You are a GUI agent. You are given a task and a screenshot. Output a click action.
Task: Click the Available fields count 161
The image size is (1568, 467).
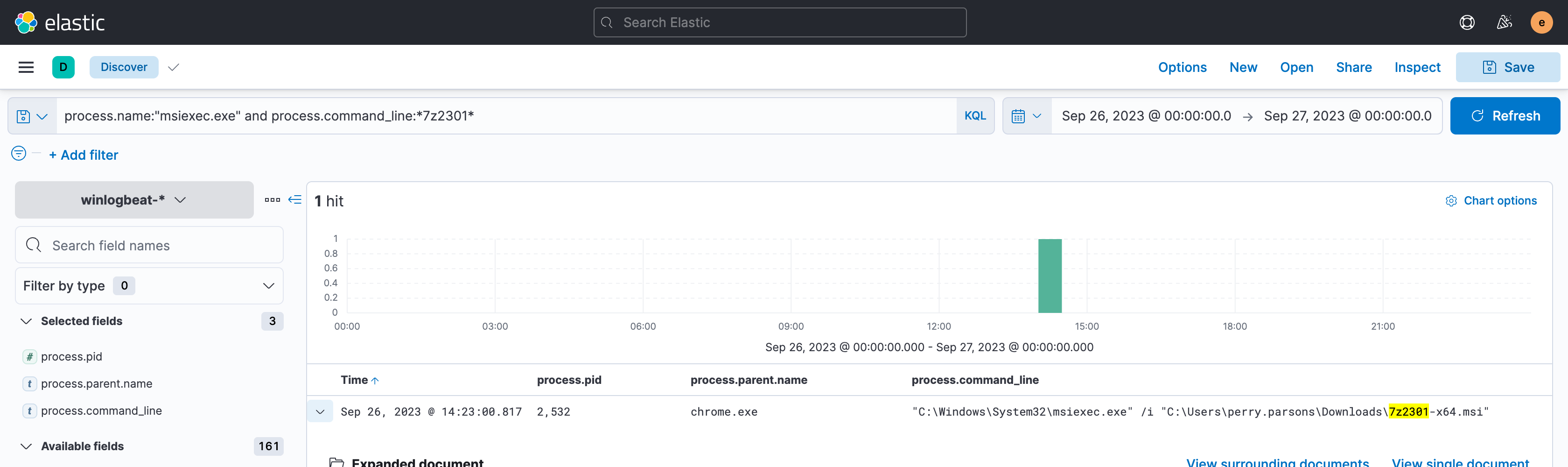point(268,446)
